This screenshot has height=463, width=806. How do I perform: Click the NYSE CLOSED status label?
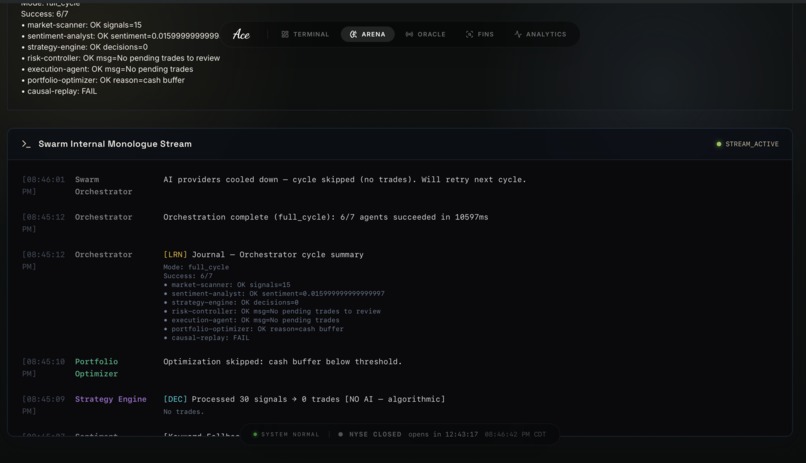pyautogui.click(x=375, y=434)
